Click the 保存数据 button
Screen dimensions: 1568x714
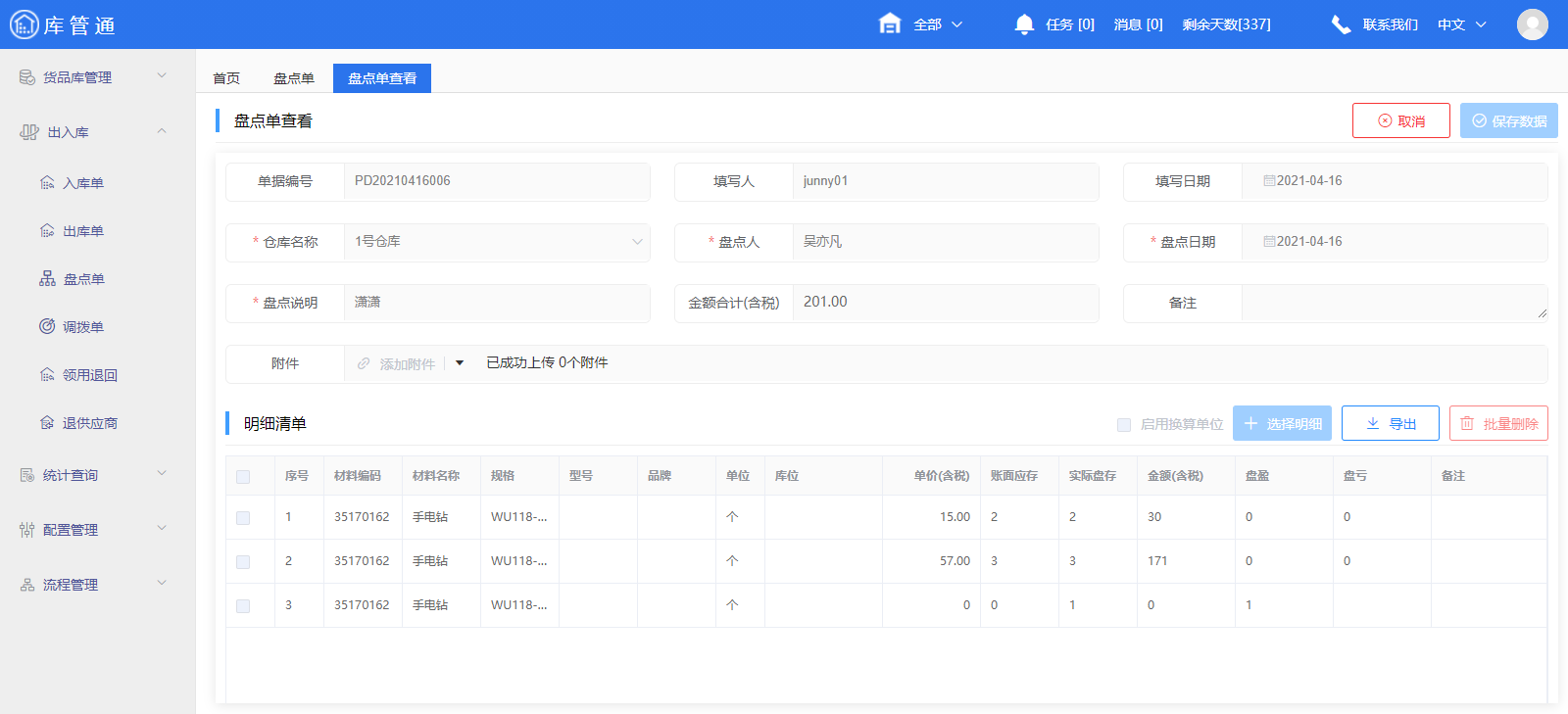pos(1509,120)
